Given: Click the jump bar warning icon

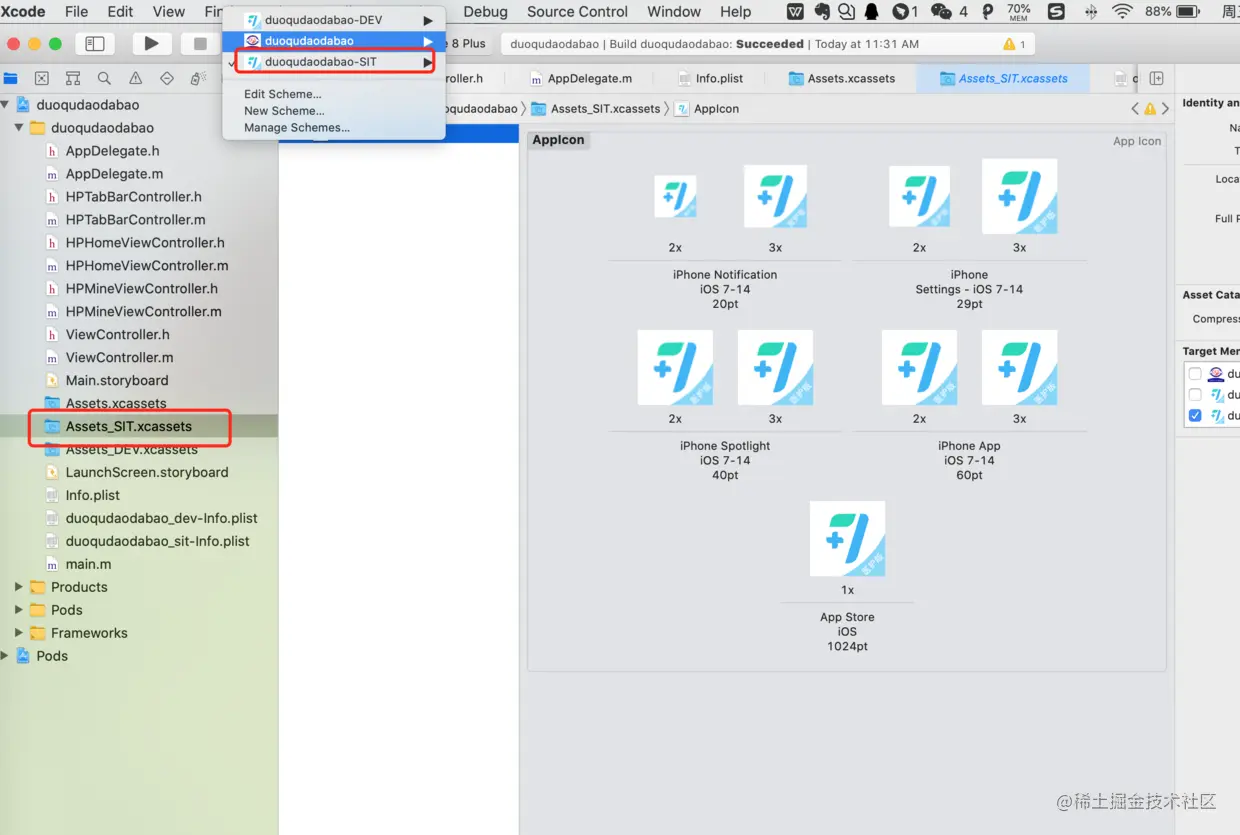Looking at the screenshot, I should [1150, 109].
